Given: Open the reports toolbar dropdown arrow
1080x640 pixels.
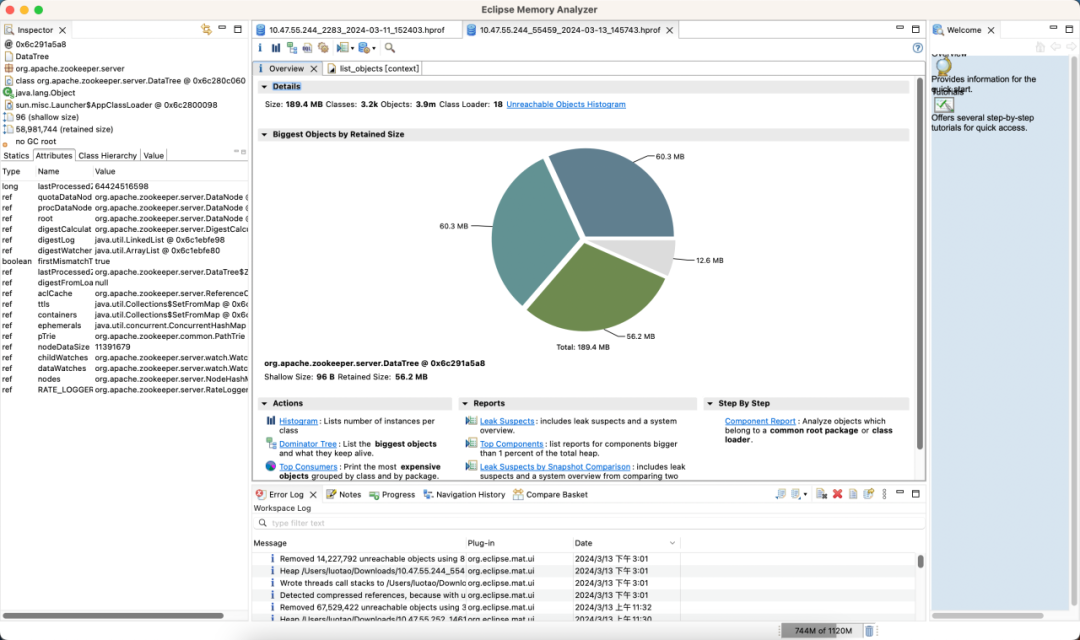Looking at the screenshot, I should click(352, 49).
